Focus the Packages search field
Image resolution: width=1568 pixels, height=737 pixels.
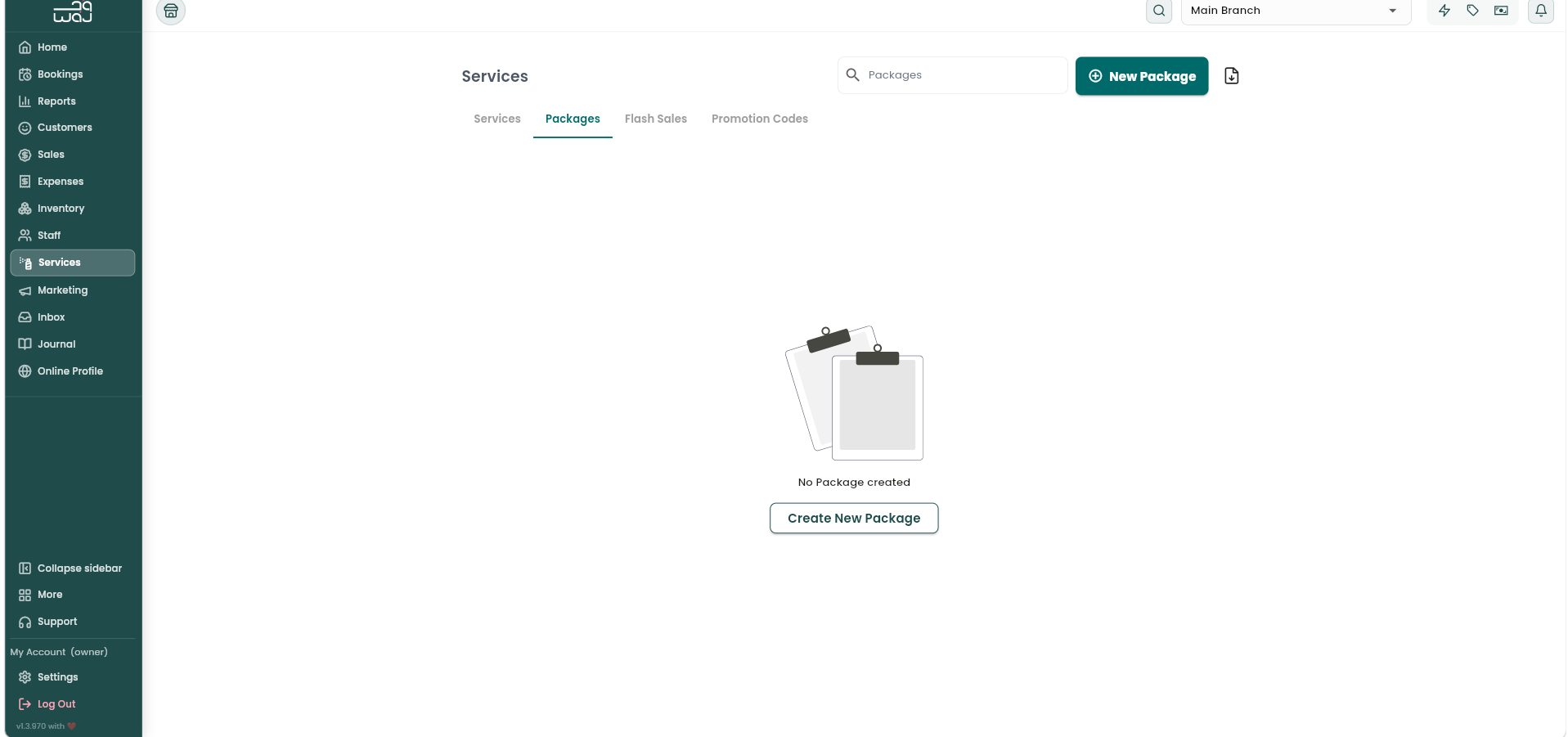coord(952,75)
